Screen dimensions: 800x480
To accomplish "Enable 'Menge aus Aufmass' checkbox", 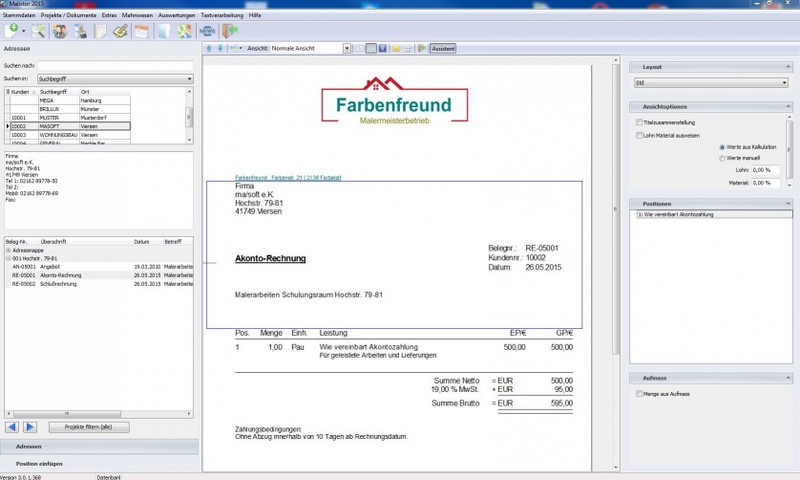I will [639, 394].
